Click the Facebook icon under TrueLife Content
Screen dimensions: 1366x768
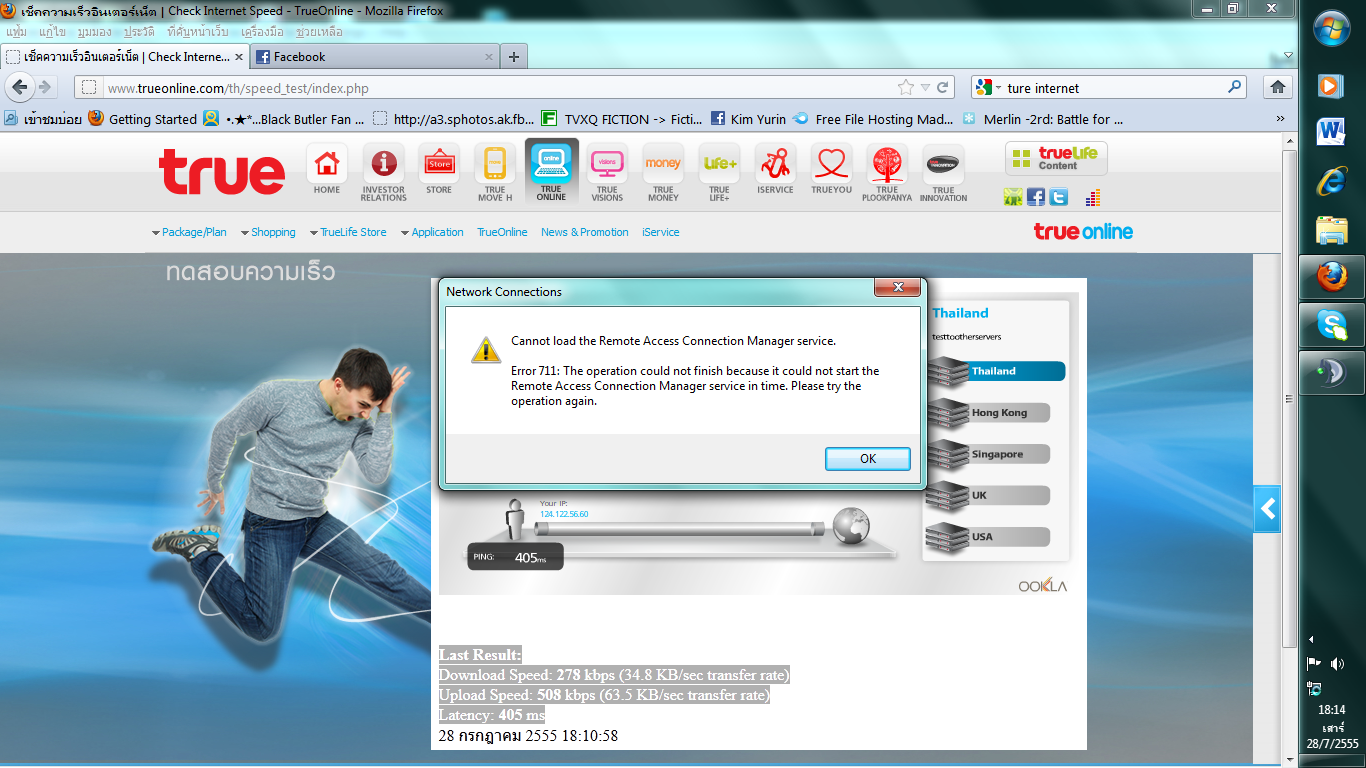(x=1036, y=197)
